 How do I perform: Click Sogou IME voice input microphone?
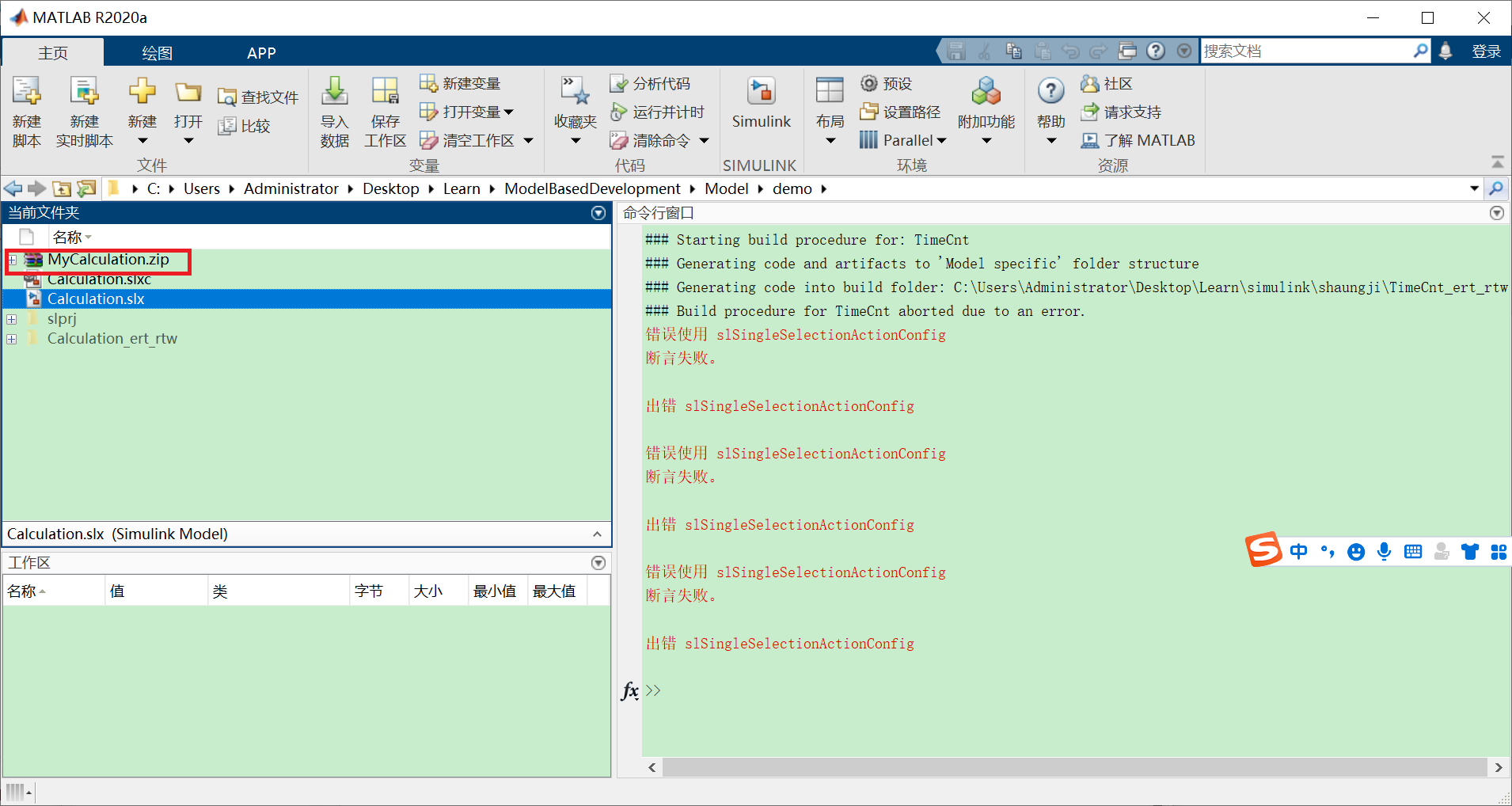(1384, 552)
